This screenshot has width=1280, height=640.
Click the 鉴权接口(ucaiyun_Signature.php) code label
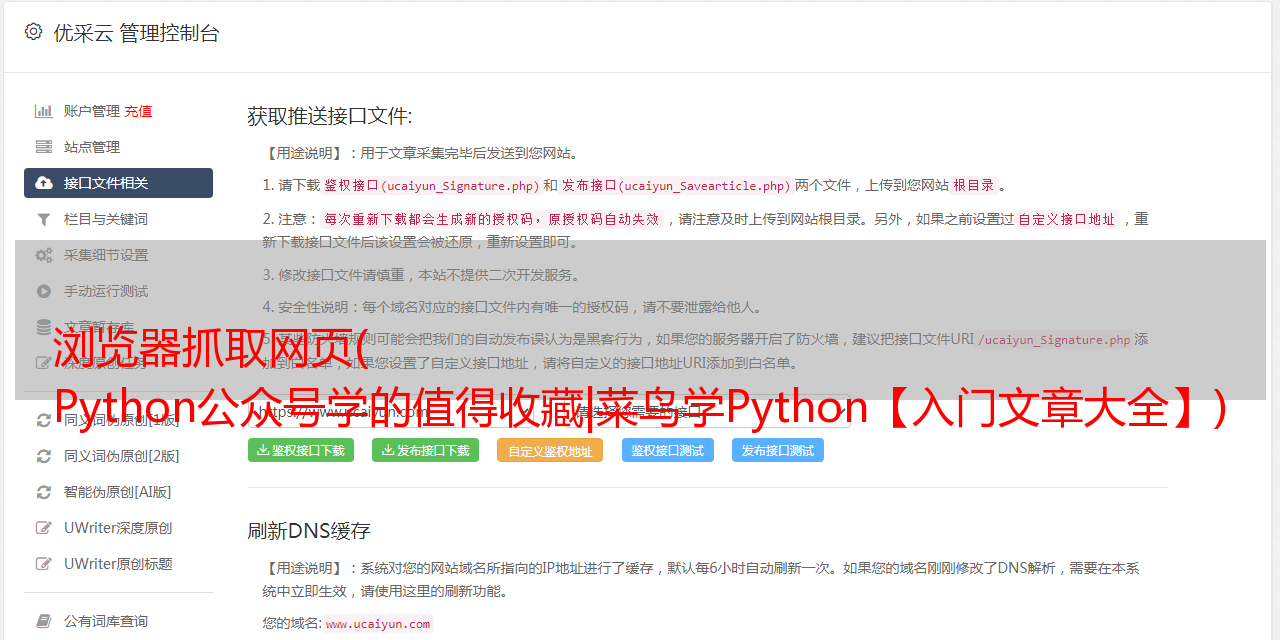431,185
